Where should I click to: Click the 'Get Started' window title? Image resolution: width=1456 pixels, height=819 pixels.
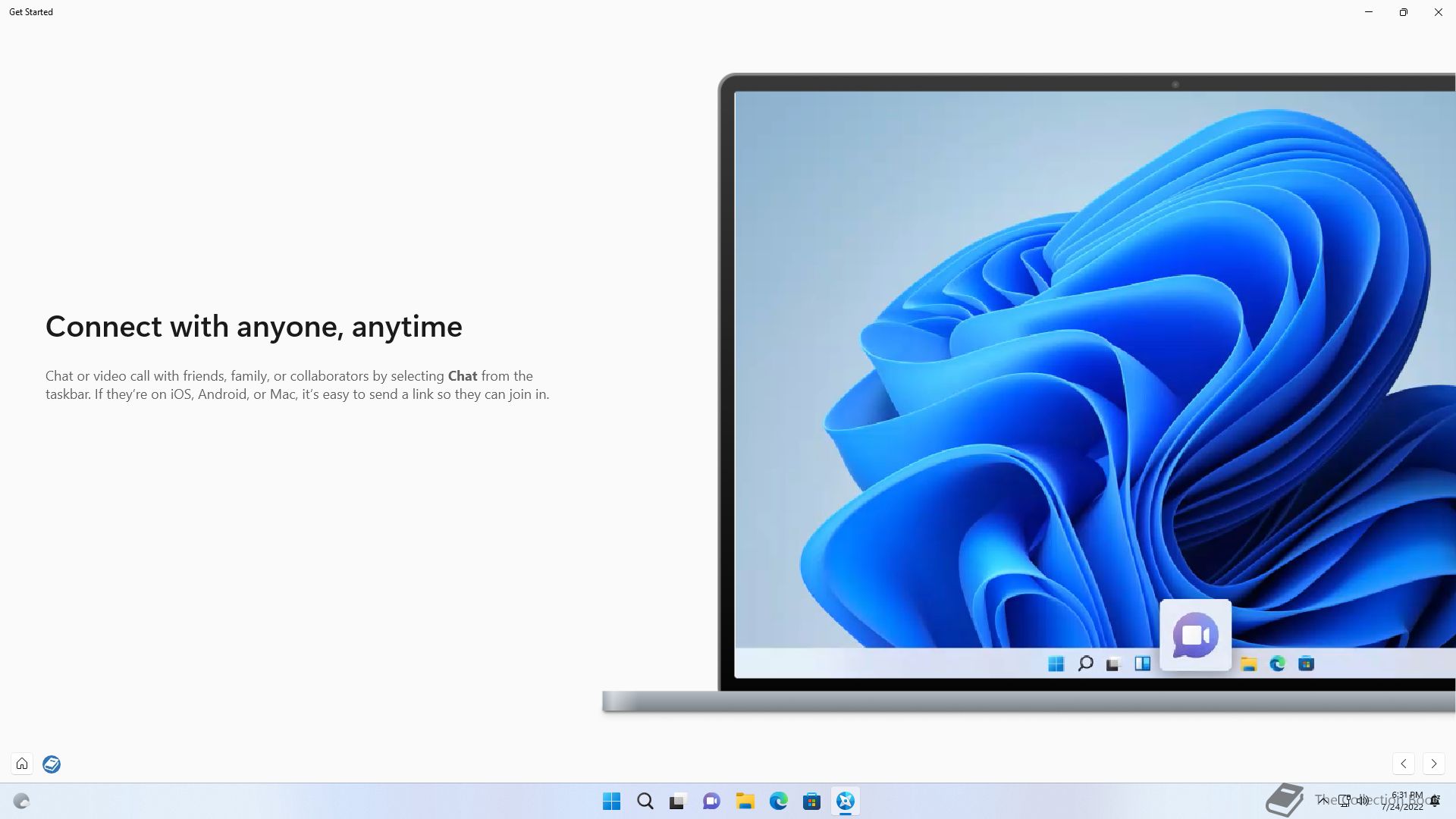(31, 12)
